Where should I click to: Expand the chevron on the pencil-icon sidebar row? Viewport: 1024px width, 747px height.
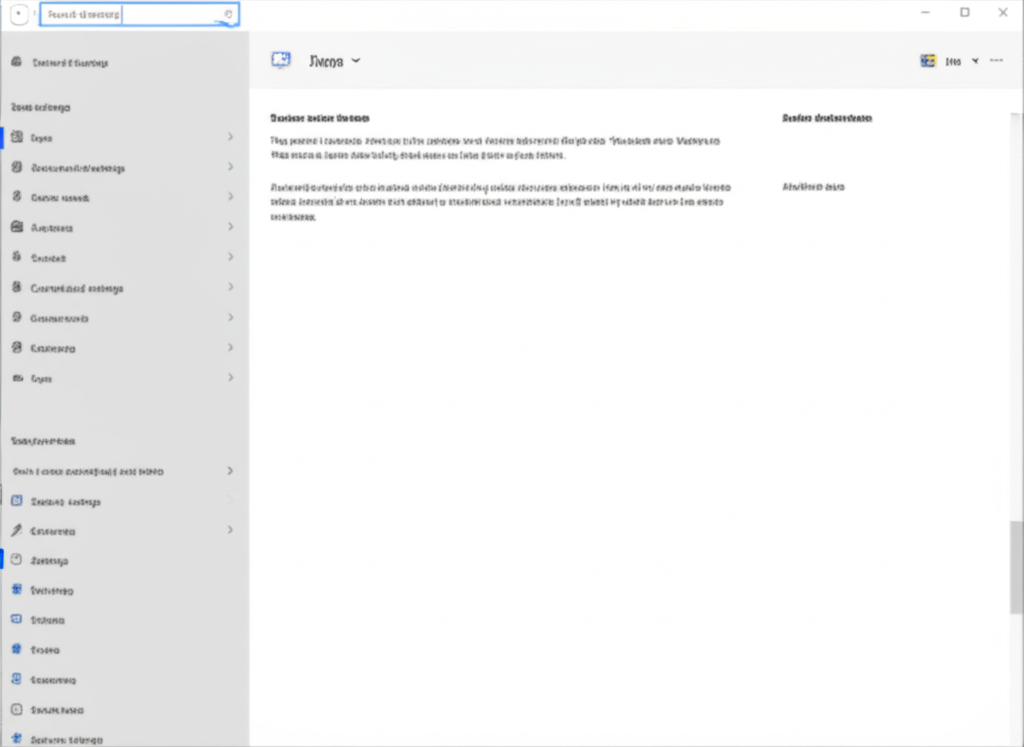point(230,530)
